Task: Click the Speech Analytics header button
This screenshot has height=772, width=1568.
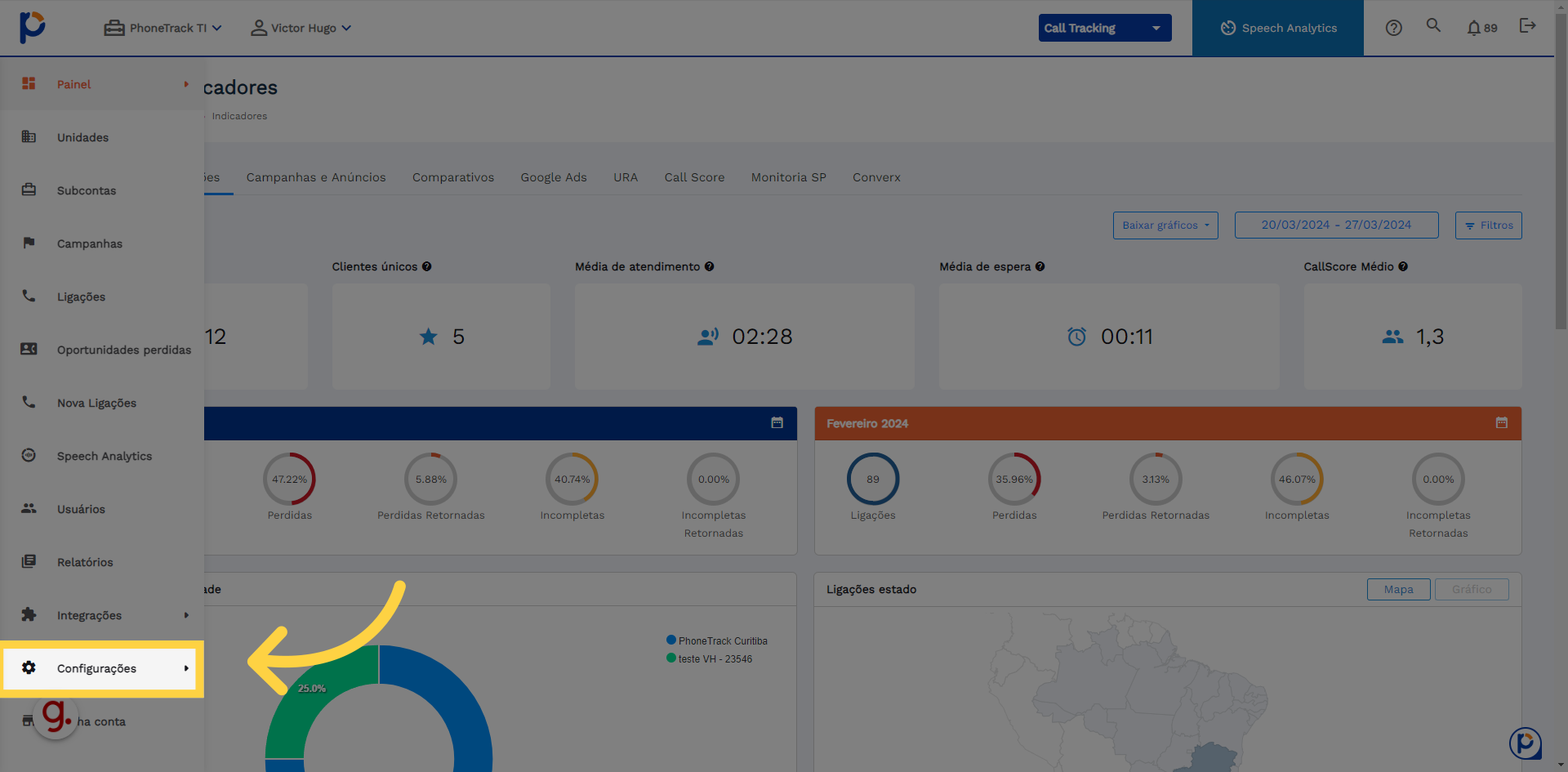Action: pyautogui.click(x=1278, y=28)
